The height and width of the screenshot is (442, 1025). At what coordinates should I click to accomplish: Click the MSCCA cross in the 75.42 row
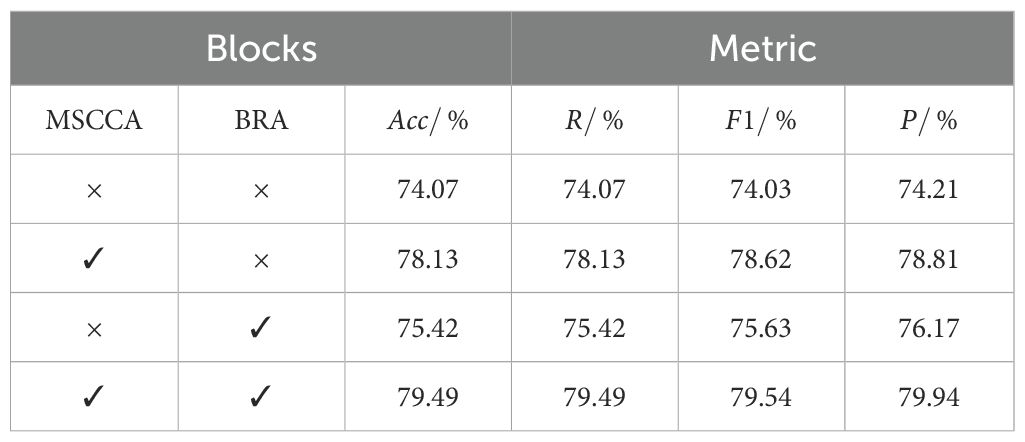click(x=94, y=329)
